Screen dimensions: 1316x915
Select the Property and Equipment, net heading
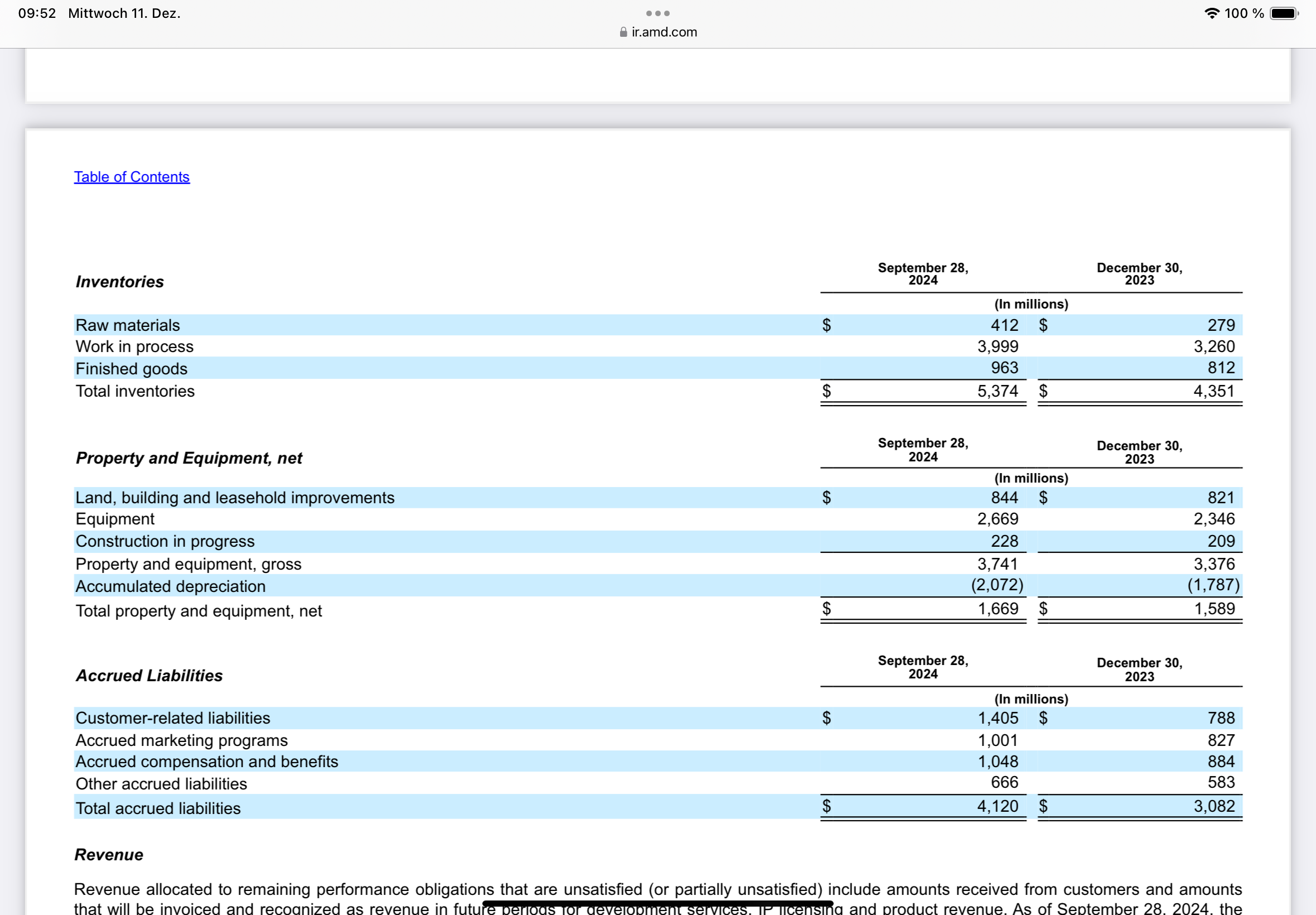click(188, 458)
